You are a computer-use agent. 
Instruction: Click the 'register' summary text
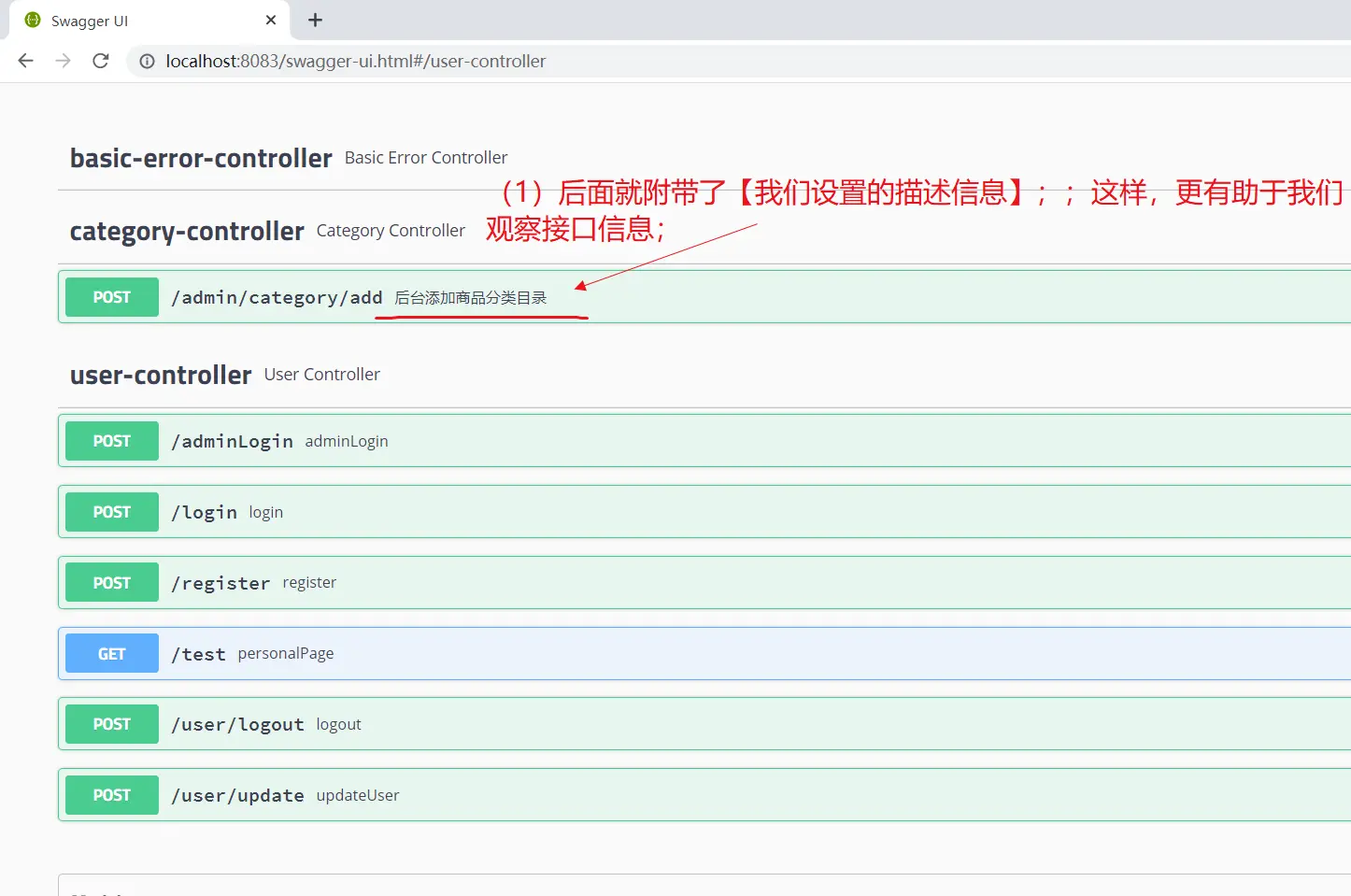tap(309, 583)
